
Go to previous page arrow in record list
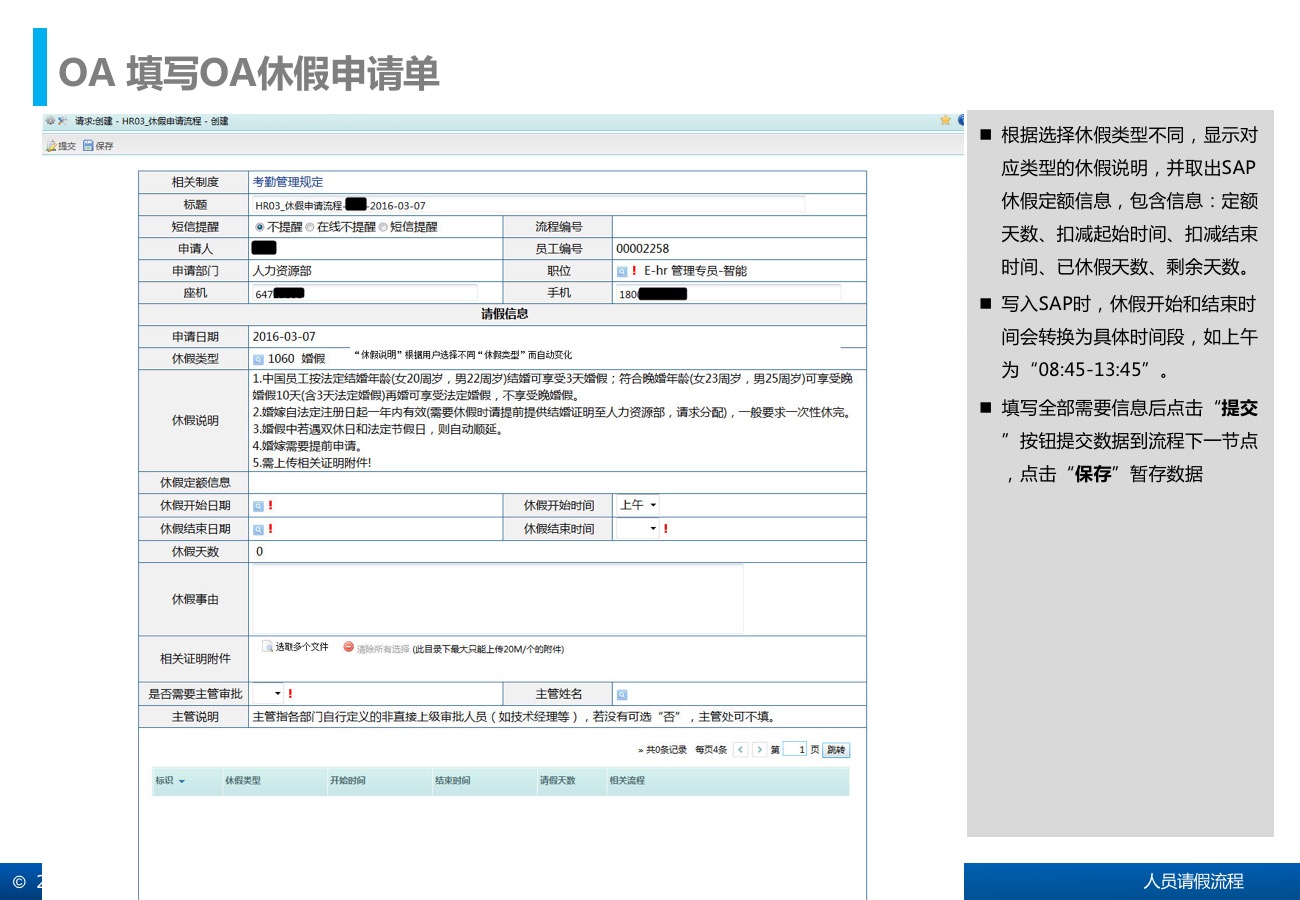(740, 749)
